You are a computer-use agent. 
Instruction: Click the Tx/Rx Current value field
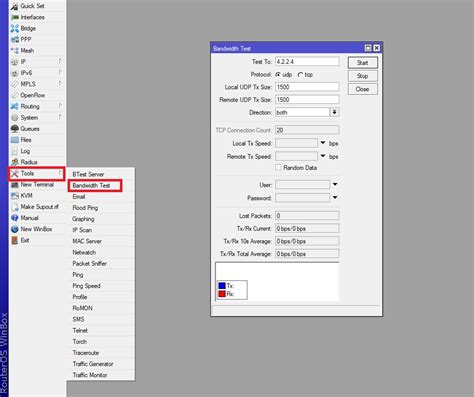click(307, 228)
